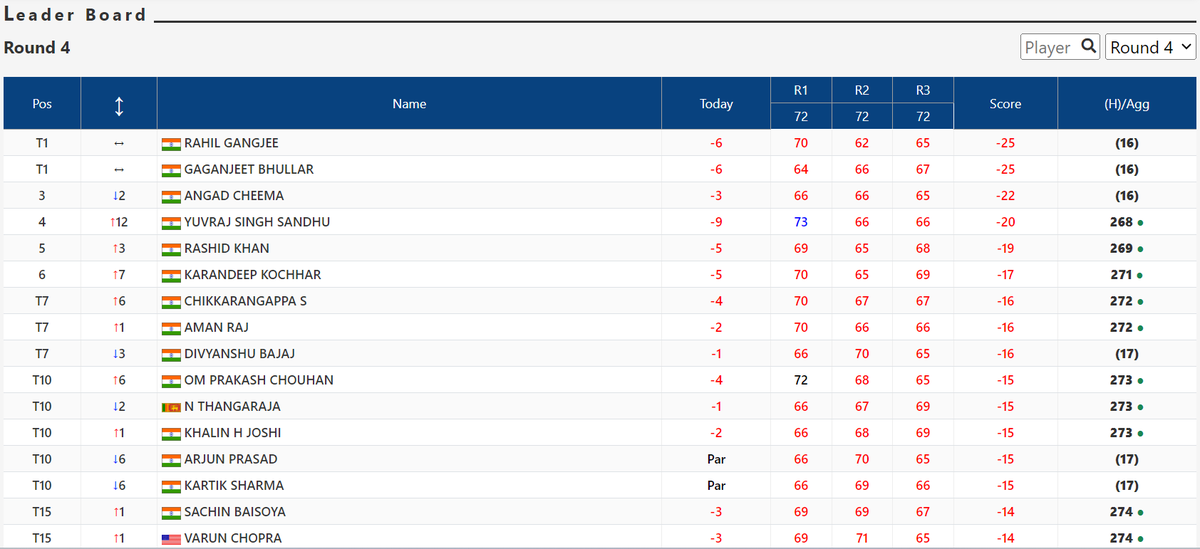Viewport: 1200px width, 549px height.
Task: Click Rahil Gangjee's R2 score 62
Action: [862, 143]
